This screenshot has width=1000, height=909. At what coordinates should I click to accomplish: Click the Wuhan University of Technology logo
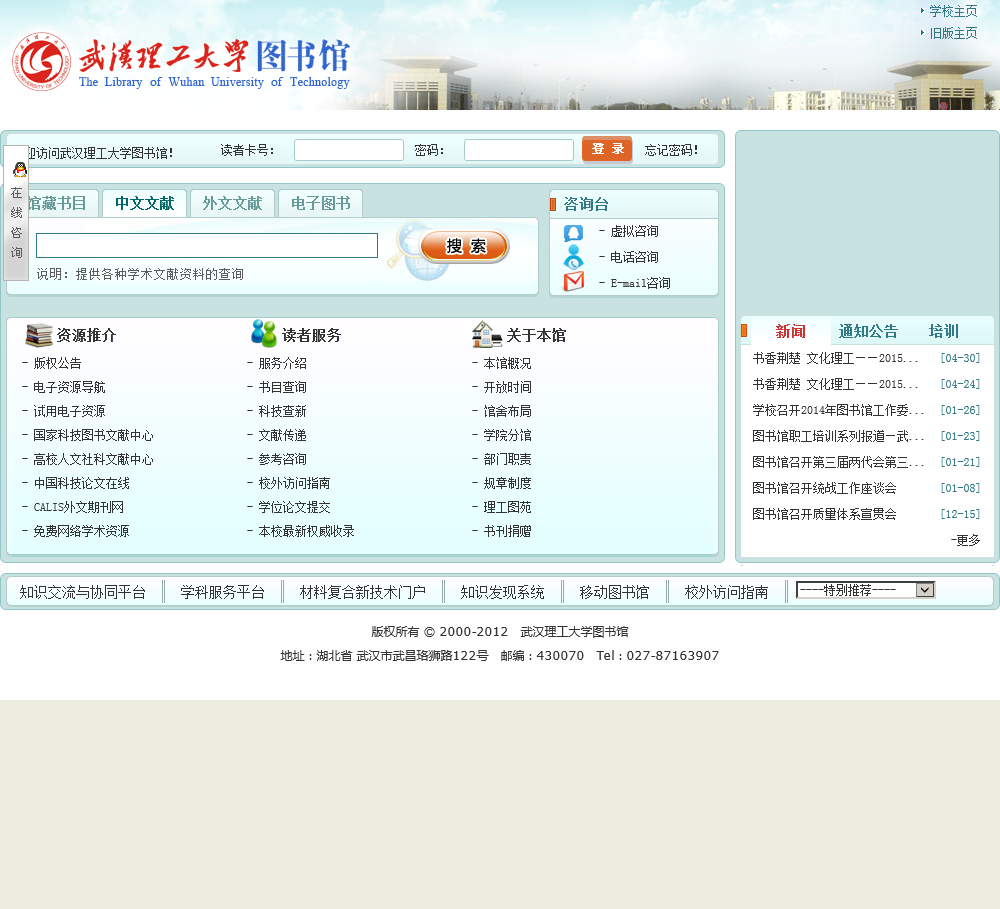click(41, 62)
